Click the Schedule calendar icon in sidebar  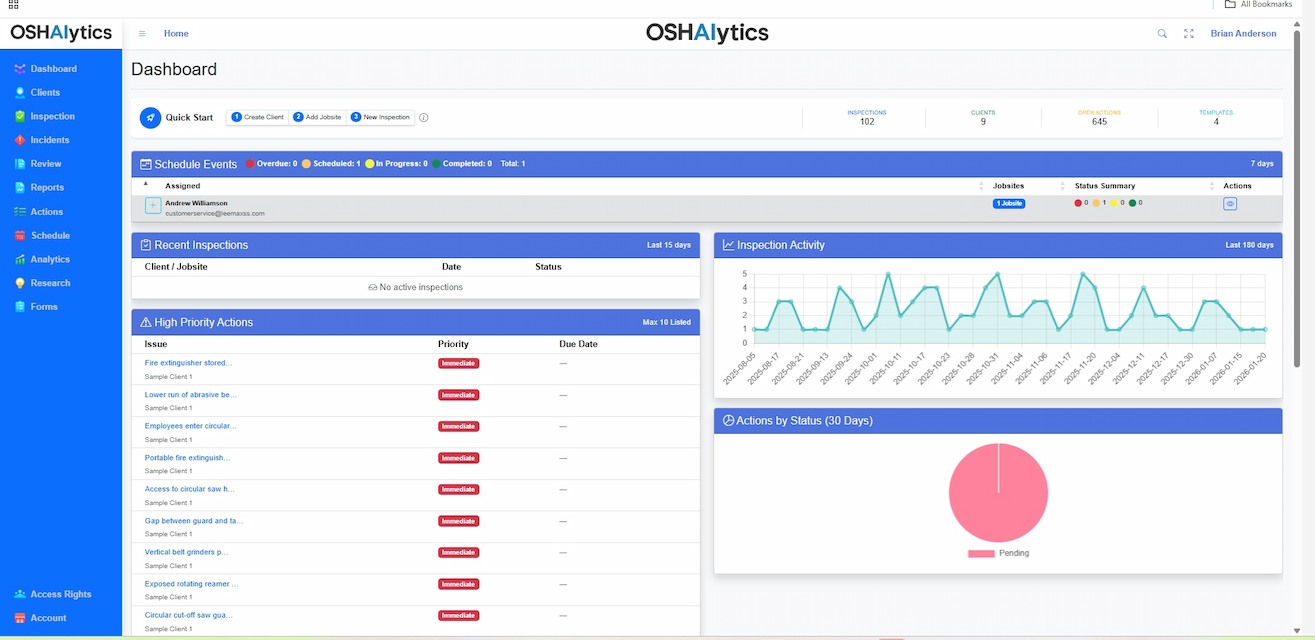tap(20, 236)
